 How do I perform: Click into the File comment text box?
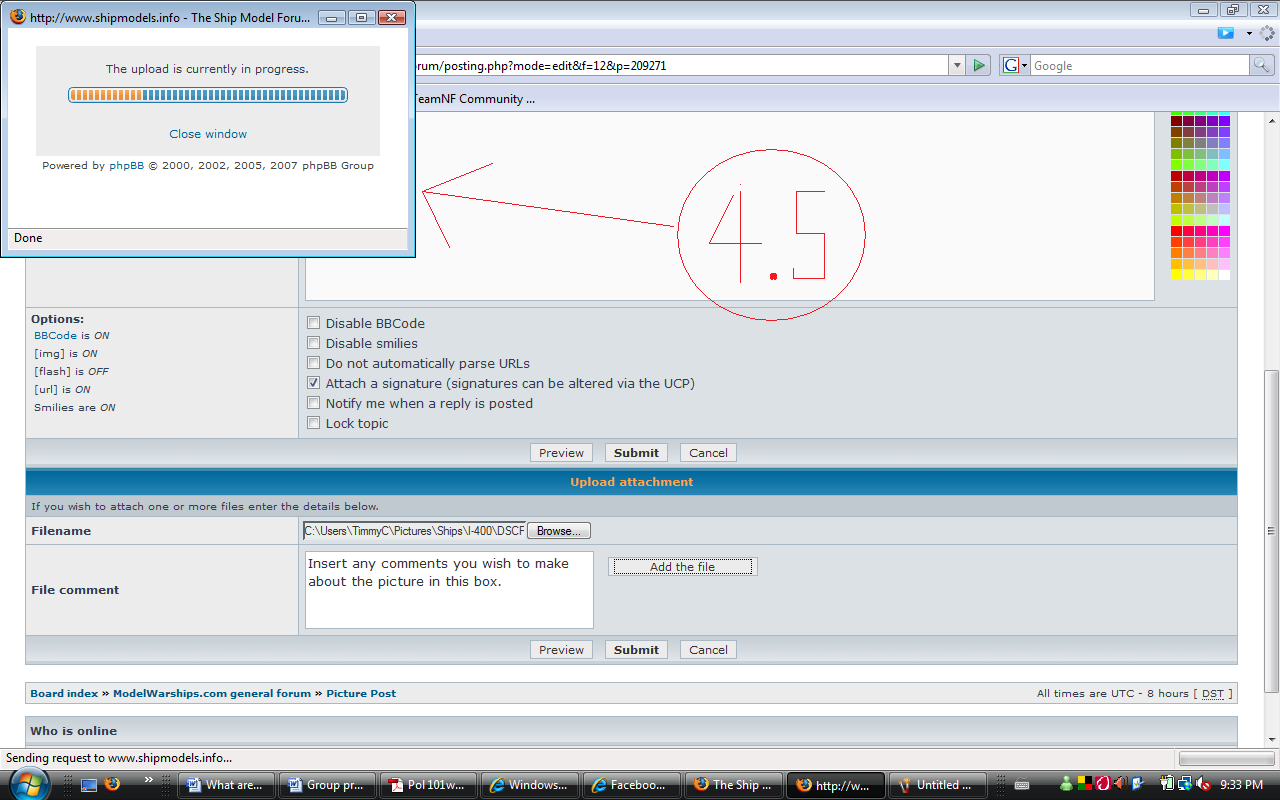(449, 590)
